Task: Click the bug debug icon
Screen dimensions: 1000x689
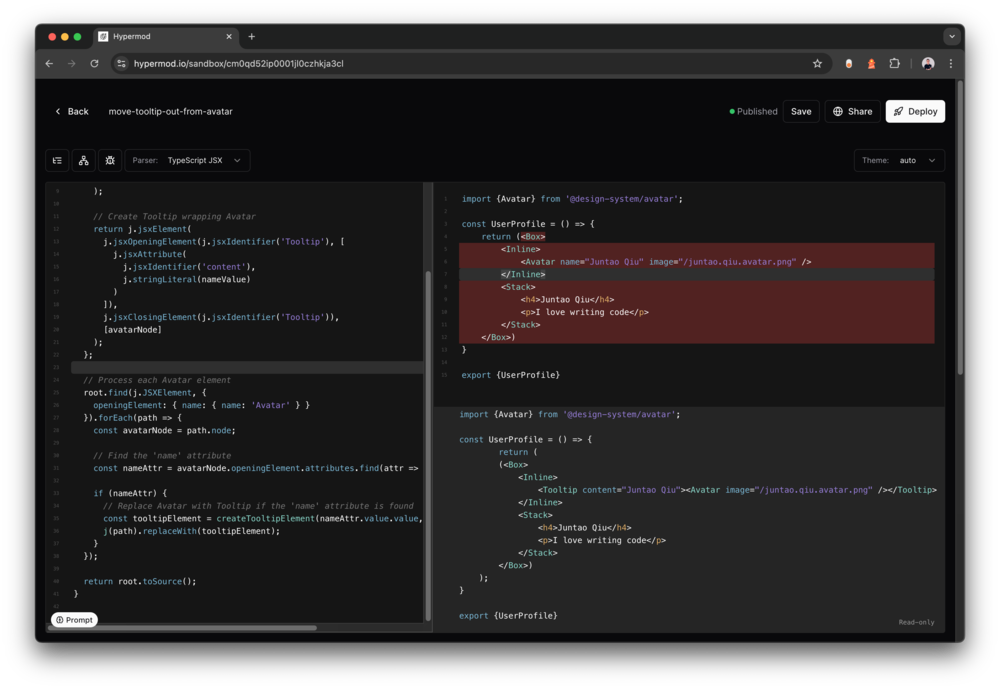Action: pos(110,160)
